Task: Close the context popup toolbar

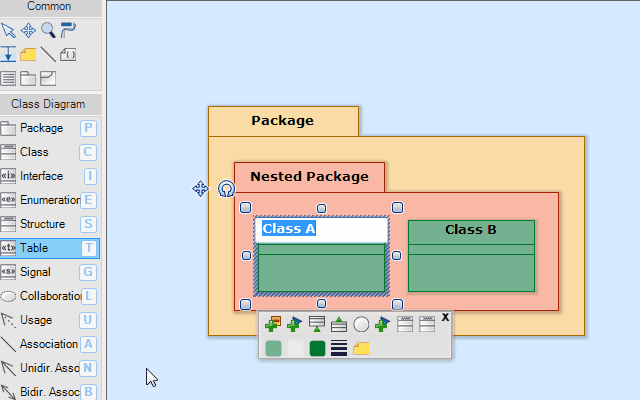Action: [445, 317]
